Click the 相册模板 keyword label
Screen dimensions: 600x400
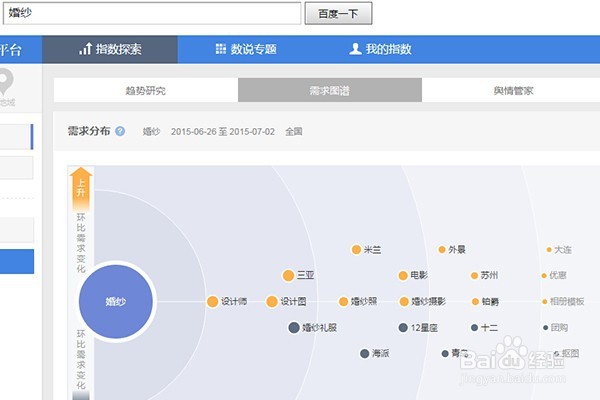[x=567, y=302]
